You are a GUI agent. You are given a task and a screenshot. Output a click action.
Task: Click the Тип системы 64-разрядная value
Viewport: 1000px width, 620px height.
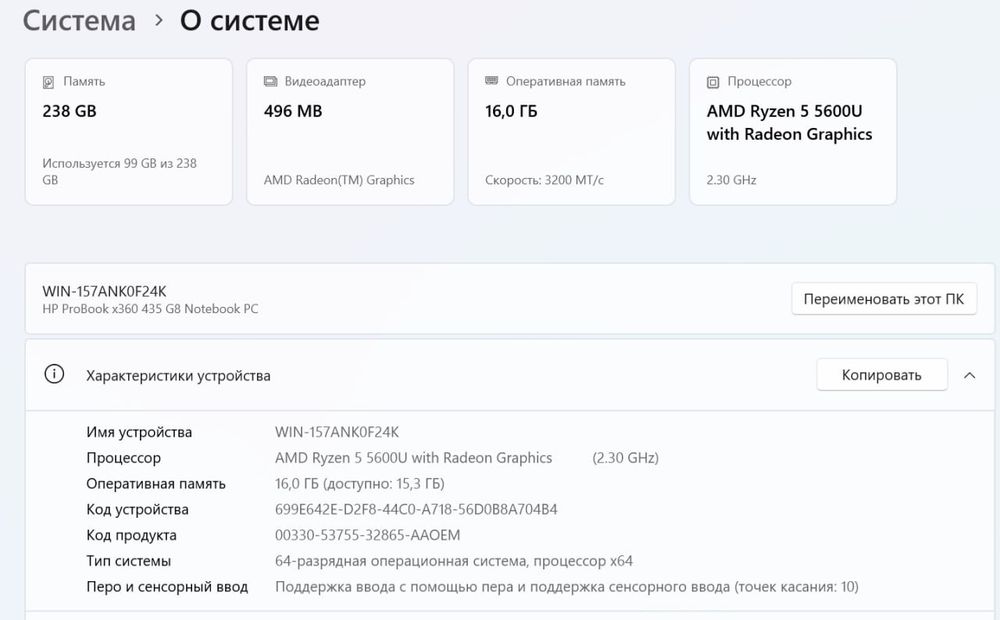click(453, 561)
